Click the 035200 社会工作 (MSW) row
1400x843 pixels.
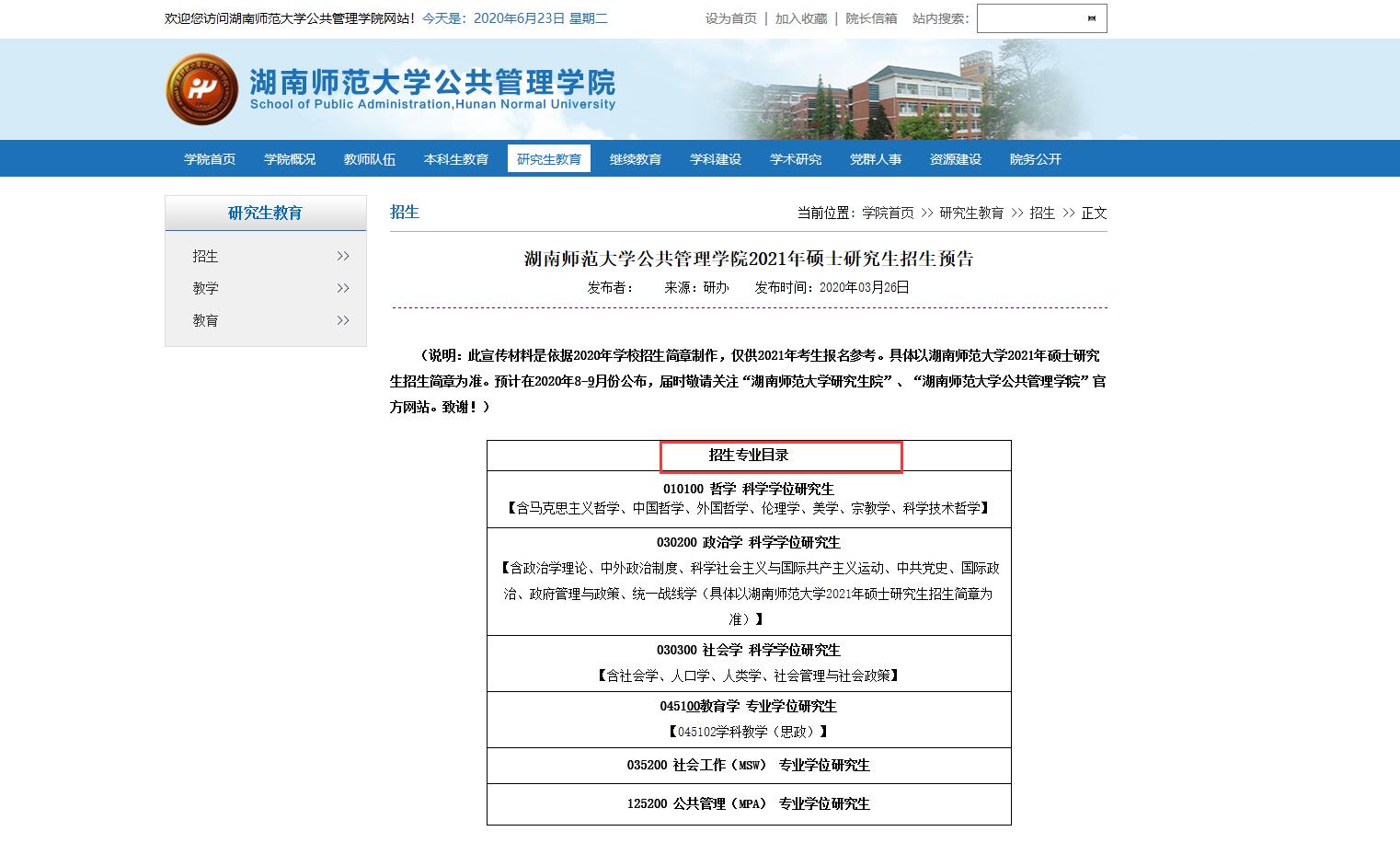coord(749,766)
